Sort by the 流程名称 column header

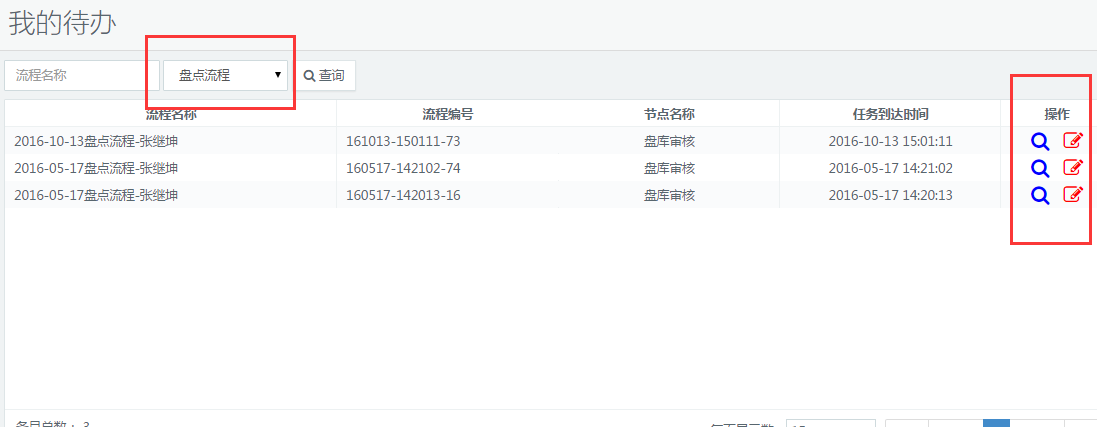click(x=171, y=114)
